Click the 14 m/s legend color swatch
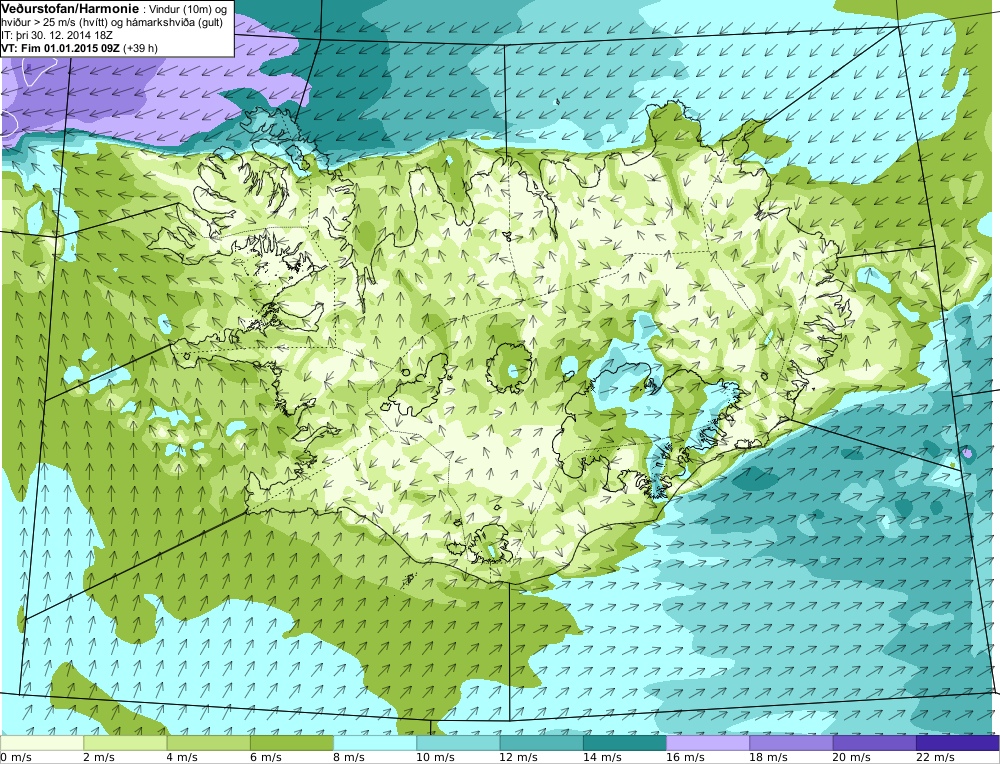 (x=624, y=743)
